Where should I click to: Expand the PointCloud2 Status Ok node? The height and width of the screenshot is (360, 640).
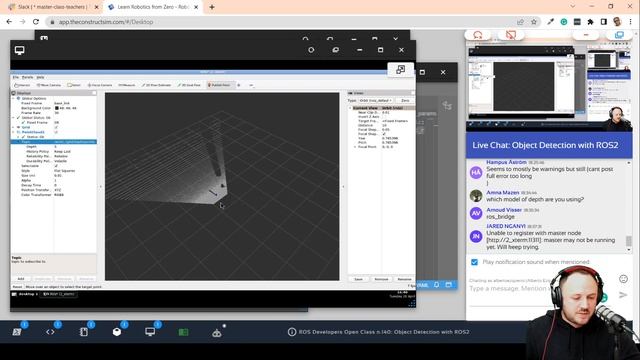(18, 137)
